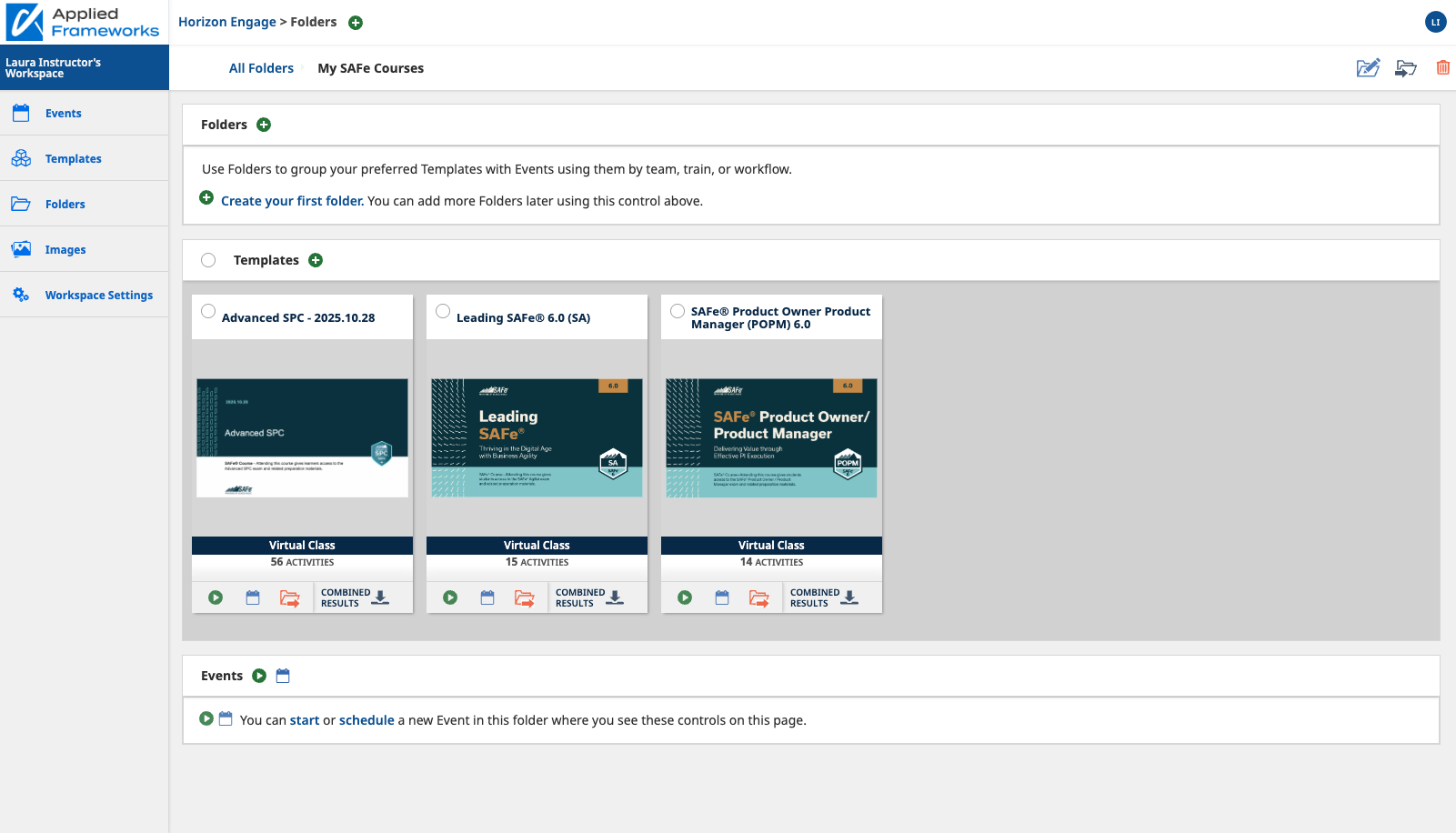Open Images in the sidebar
The image size is (1456, 833).
(x=85, y=249)
